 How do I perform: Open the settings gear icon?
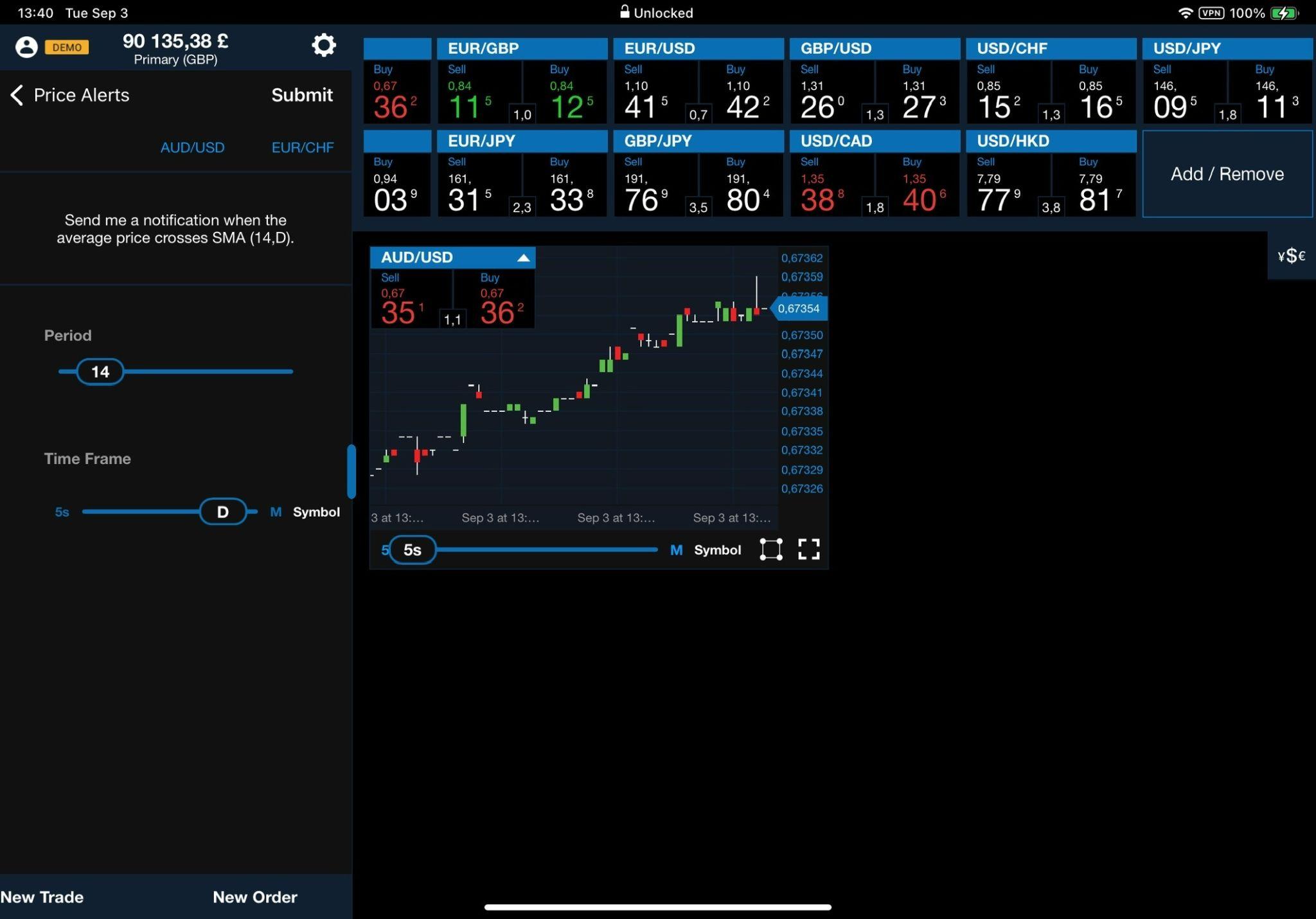[323, 45]
